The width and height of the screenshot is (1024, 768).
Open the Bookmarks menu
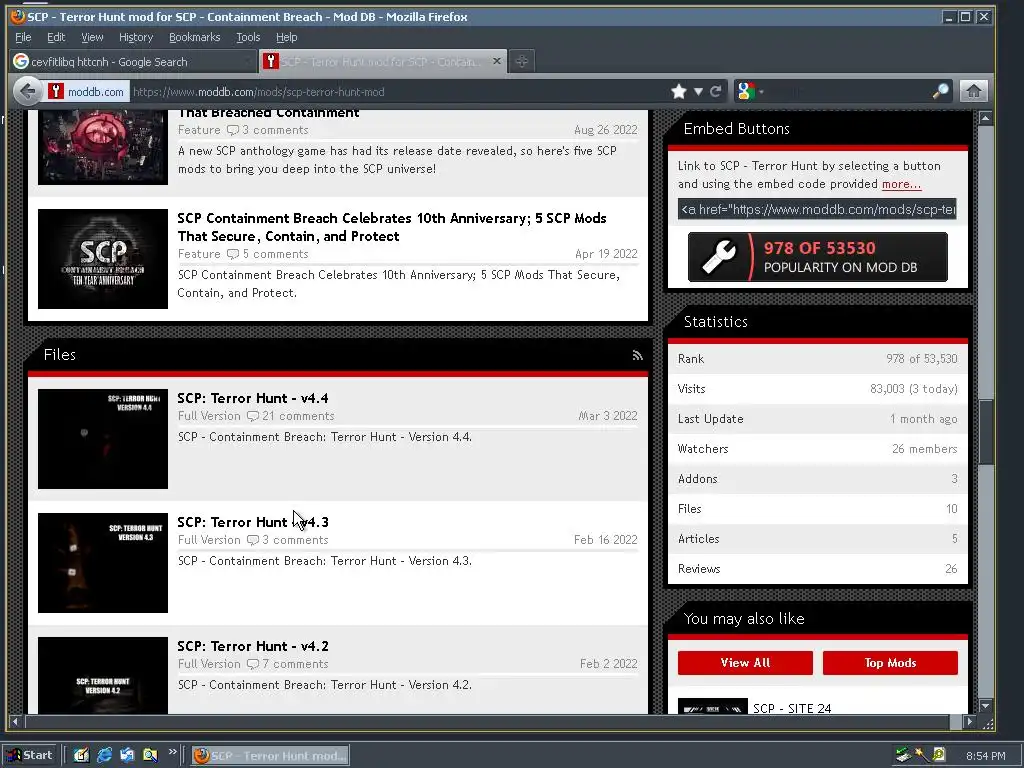pyautogui.click(x=195, y=37)
